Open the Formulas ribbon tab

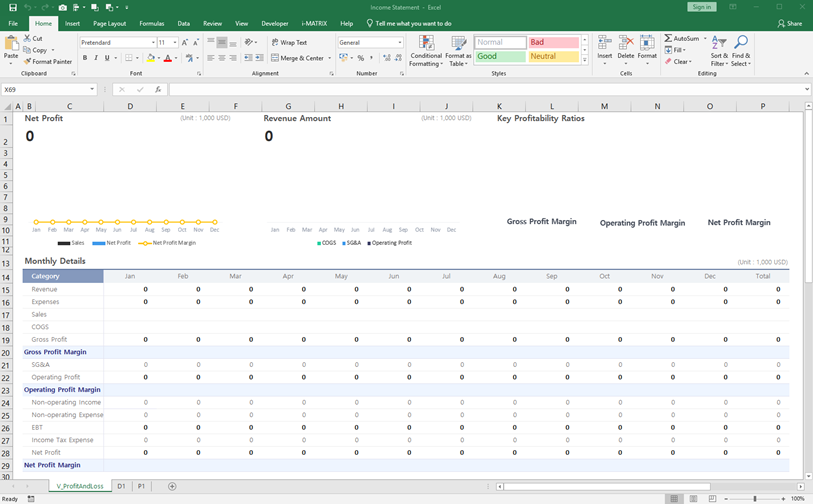pyautogui.click(x=152, y=23)
